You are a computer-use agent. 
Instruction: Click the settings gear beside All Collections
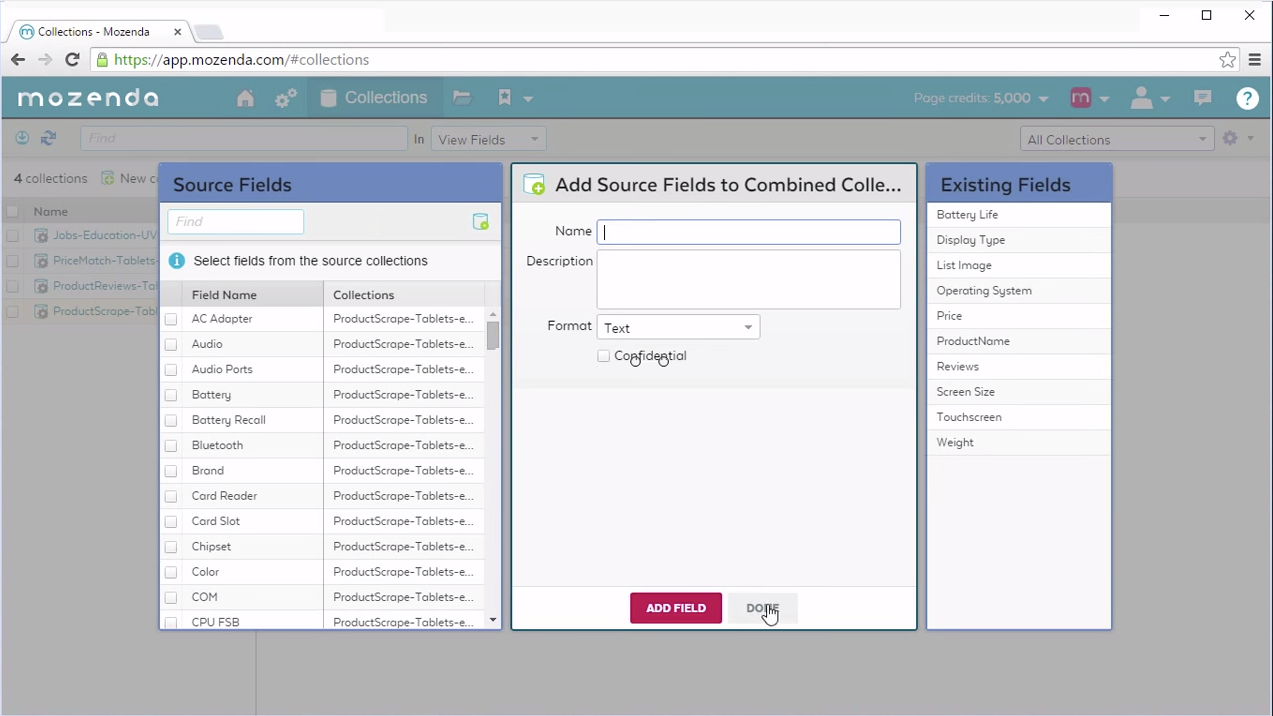[x=1230, y=138]
